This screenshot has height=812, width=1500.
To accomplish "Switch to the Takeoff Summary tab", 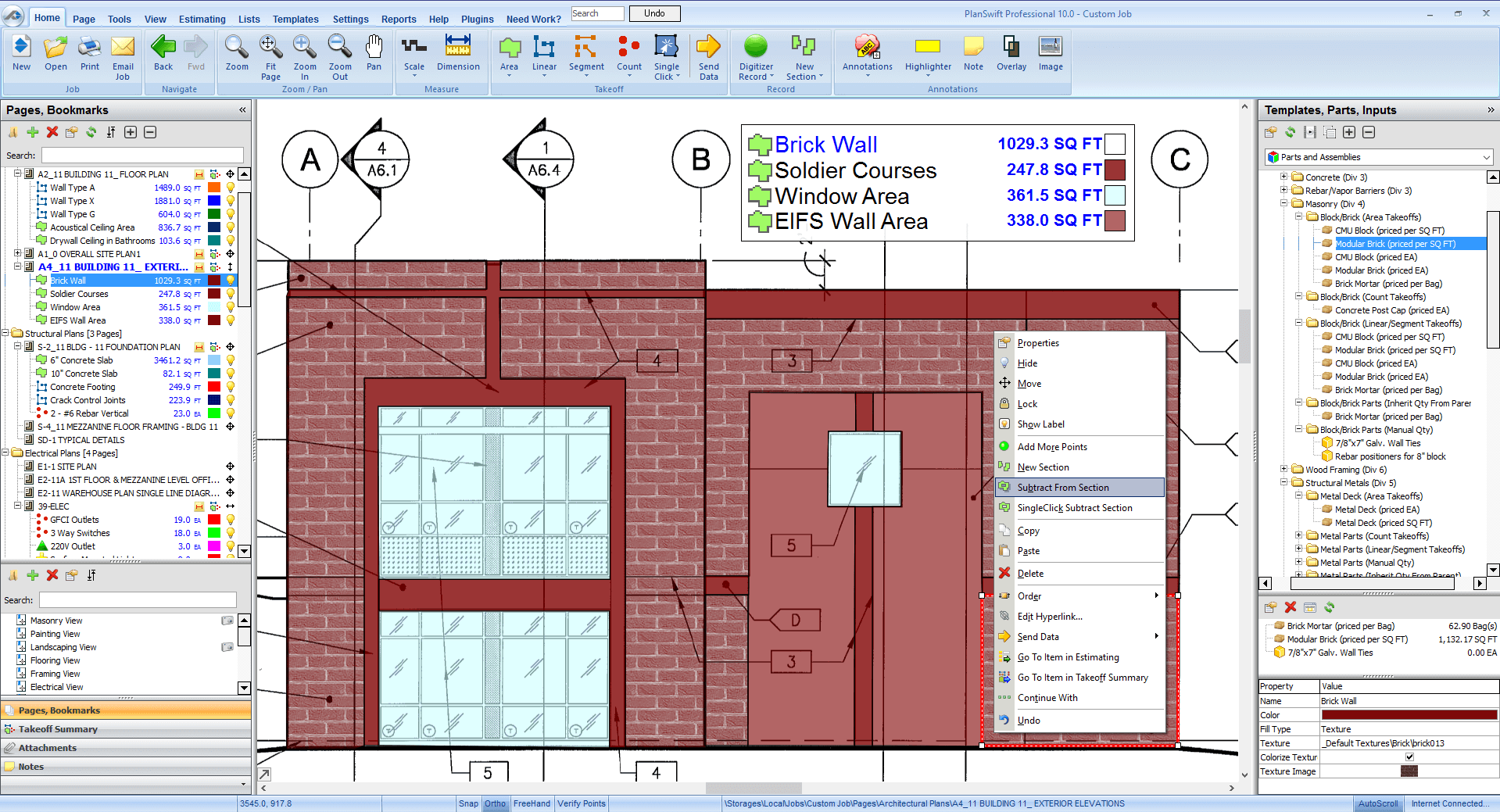I will pos(57,728).
